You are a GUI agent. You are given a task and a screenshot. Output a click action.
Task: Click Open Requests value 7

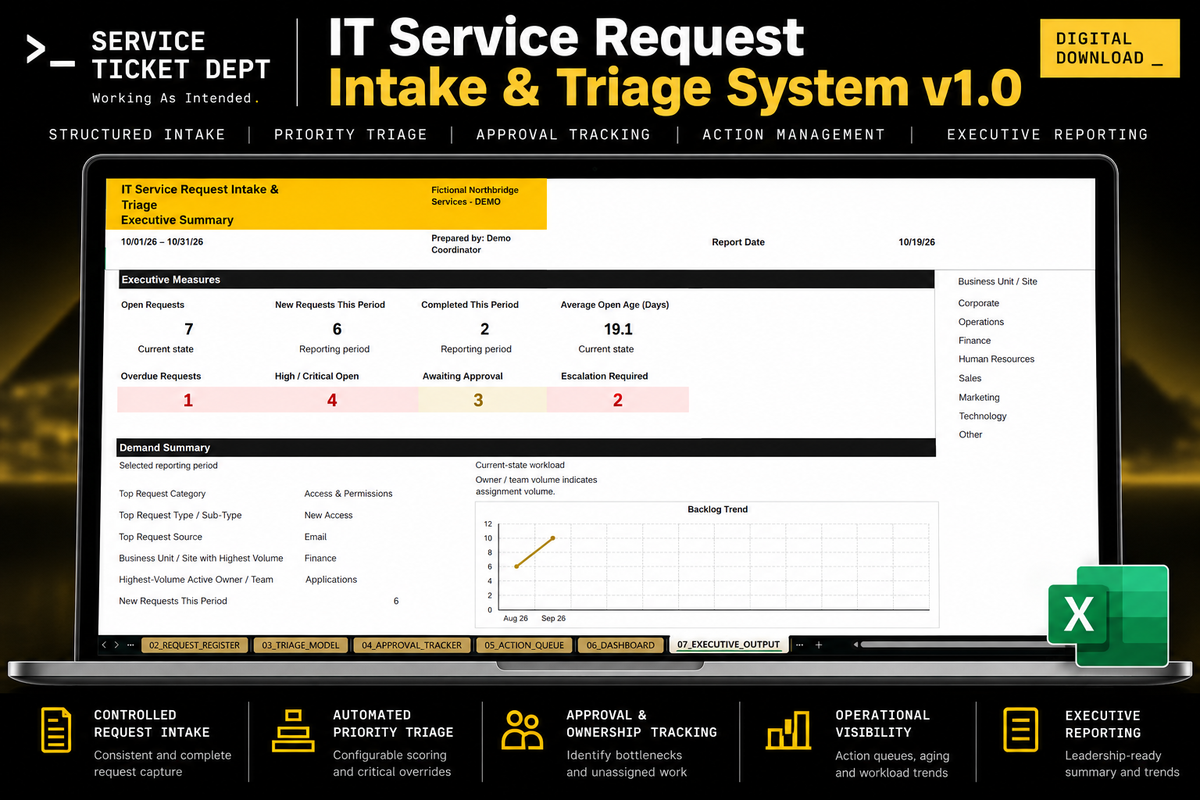(x=189, y=329)
